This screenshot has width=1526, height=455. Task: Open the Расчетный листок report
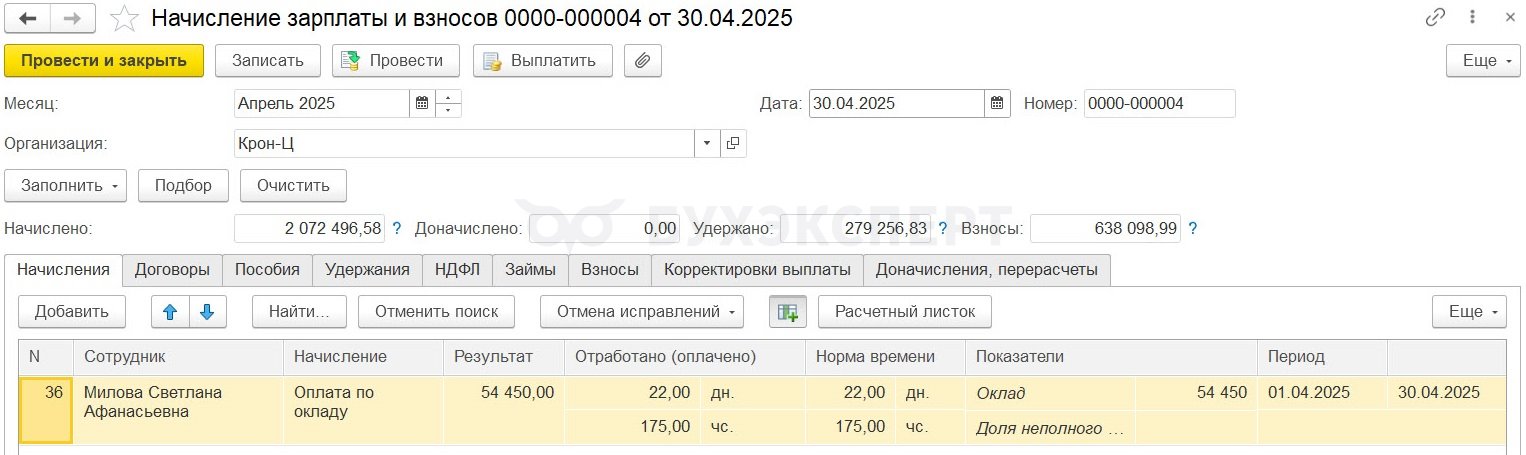click(x=905, y=311)
